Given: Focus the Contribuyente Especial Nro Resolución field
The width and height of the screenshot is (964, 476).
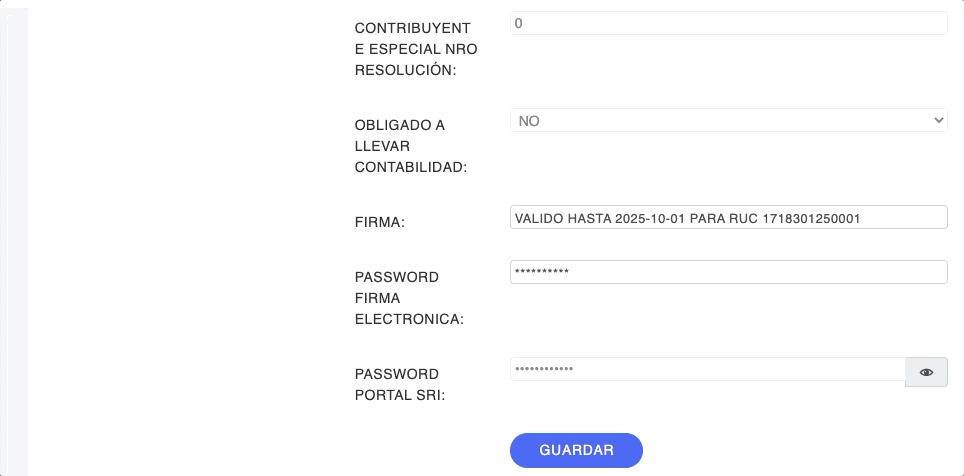Looking at the screenshot, I should click(728, 23).
